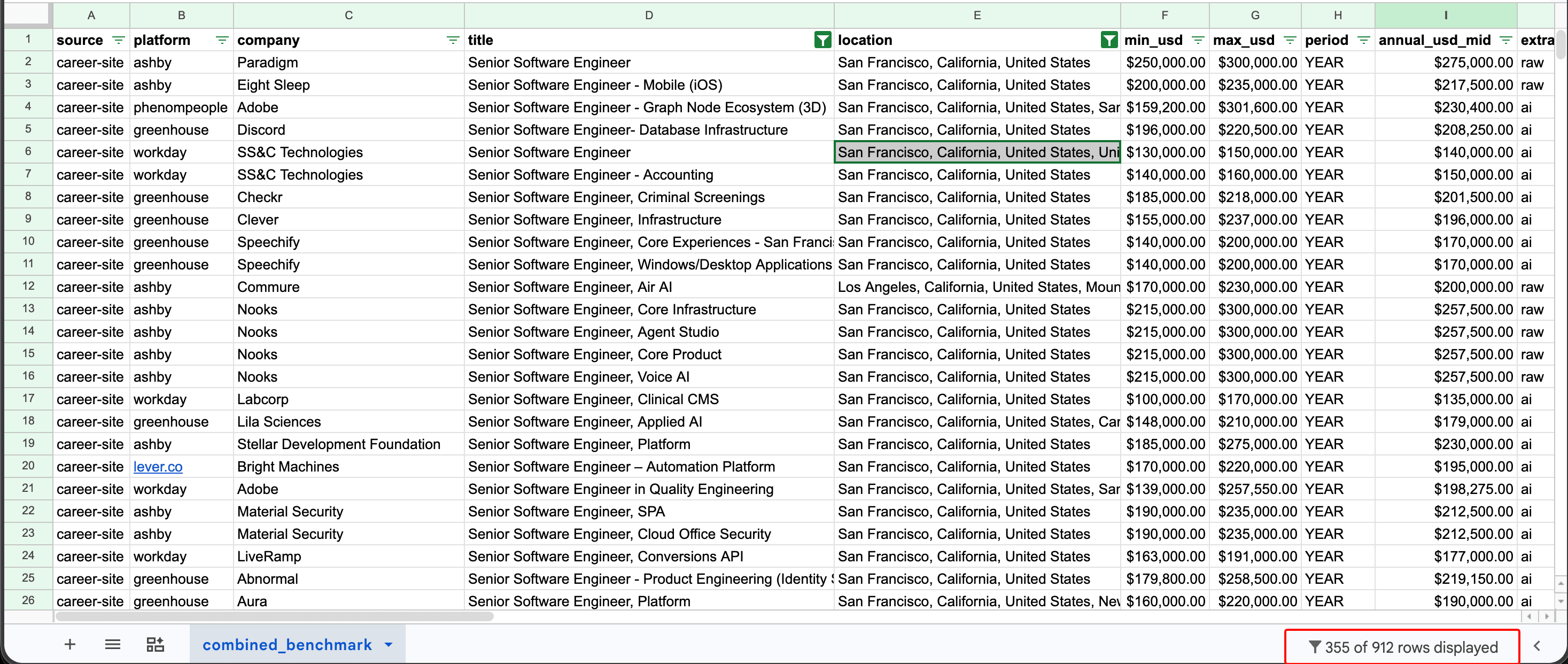Screen dimensions: 1568x664
Task: Select column D header
Action: click(649, 15)
